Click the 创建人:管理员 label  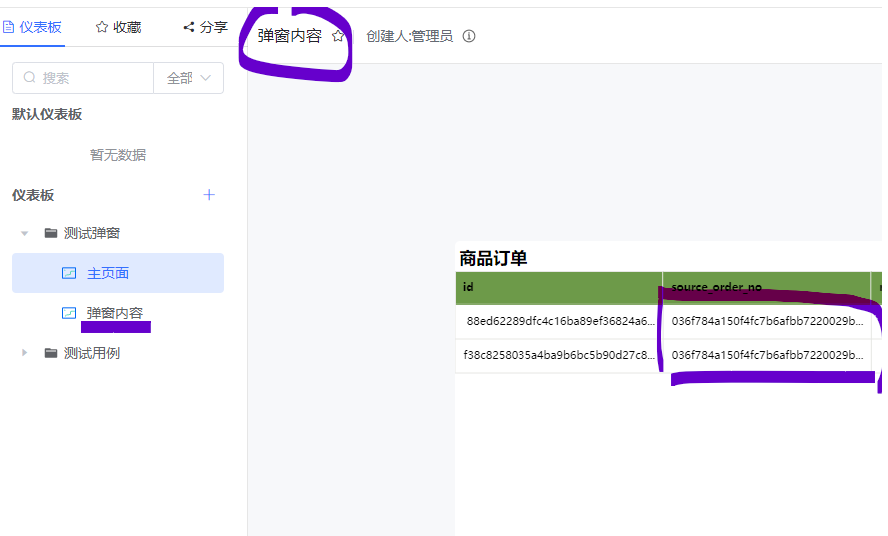pyautogui.click(x=409, y=36)
